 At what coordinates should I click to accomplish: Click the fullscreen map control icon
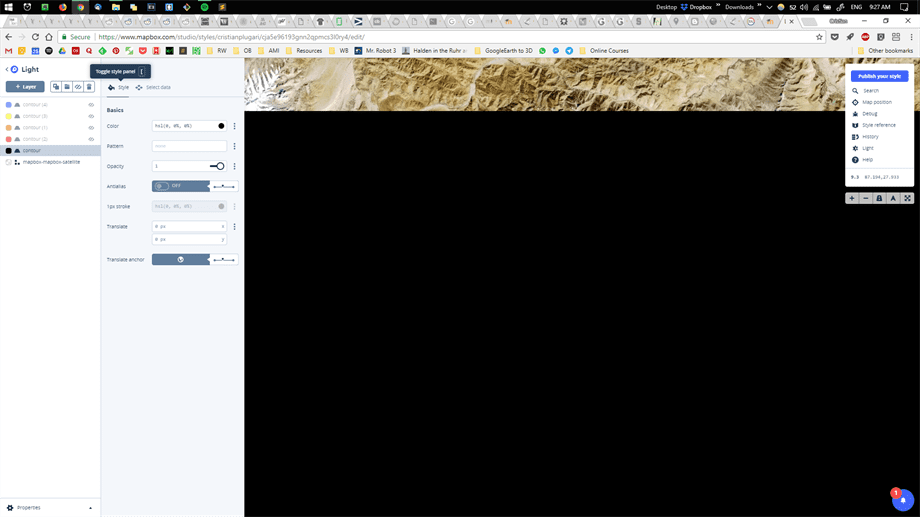click(907, 198)
